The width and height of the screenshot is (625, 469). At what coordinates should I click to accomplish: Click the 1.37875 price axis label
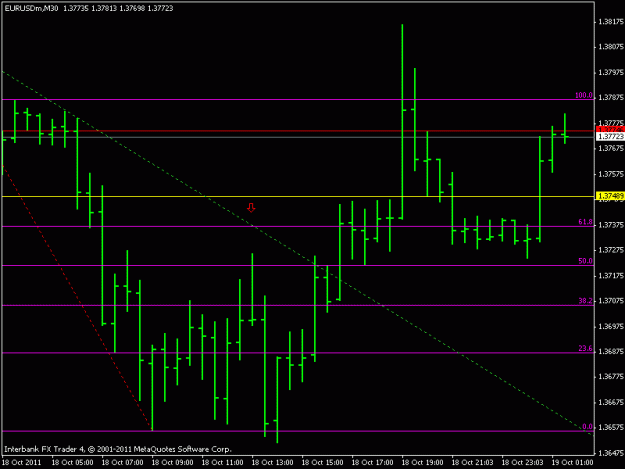click(611, 98)
